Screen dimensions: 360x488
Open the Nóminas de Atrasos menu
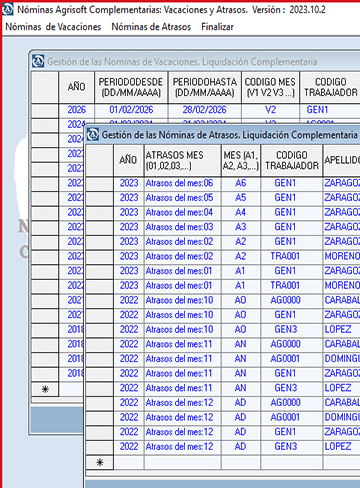[151, 27]
